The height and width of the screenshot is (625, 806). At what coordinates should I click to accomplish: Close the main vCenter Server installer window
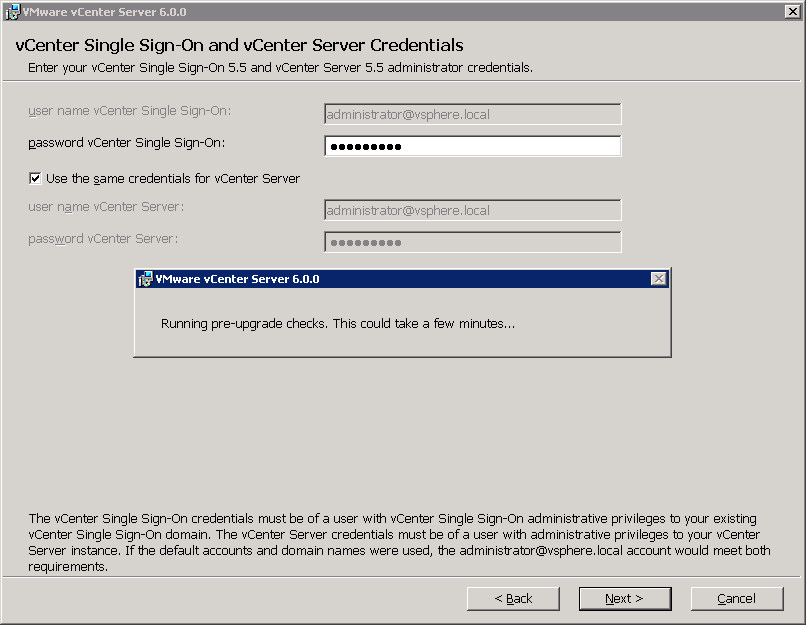pos(791,12)
